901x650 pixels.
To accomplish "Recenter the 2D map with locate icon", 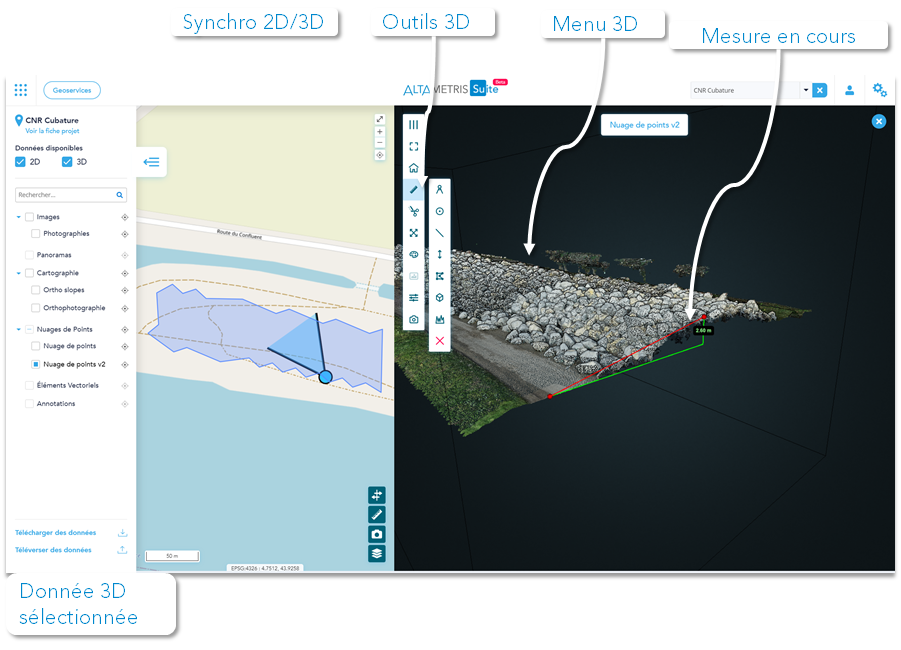I will 380,155.
